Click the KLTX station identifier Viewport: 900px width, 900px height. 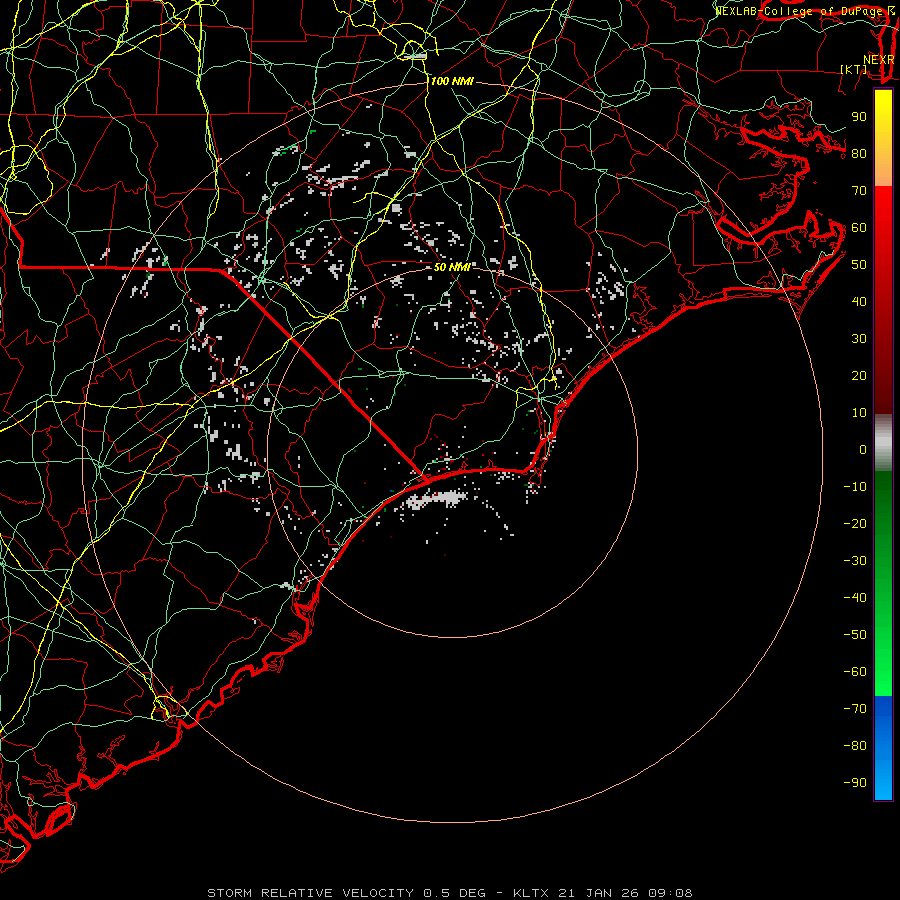point(531,893)
